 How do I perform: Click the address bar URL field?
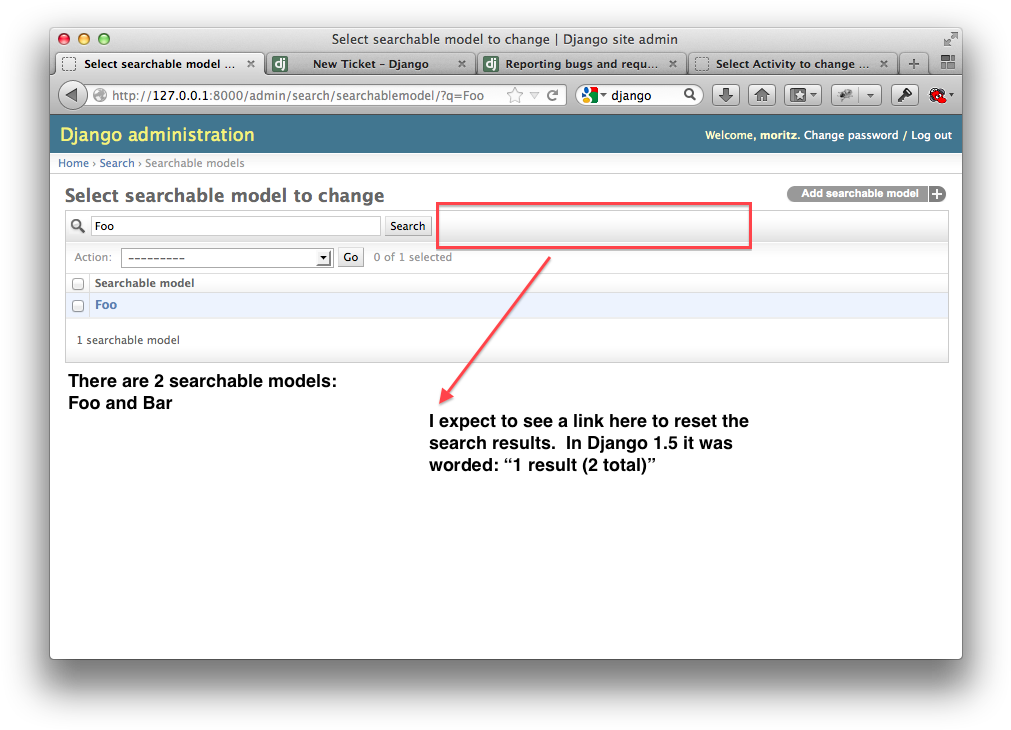[x=298, y=95]
